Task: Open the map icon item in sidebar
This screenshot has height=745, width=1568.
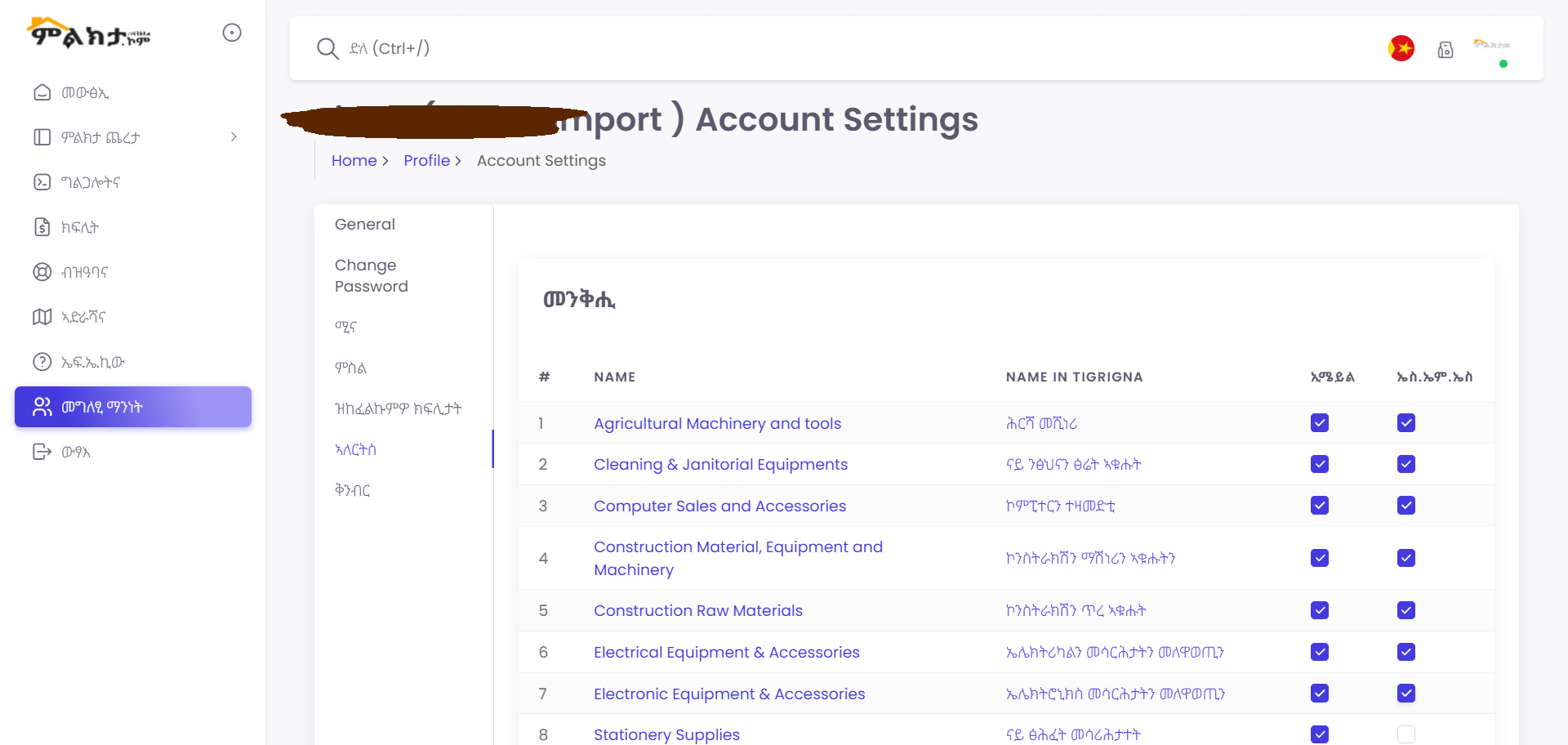Action: (x=42, y=317)
